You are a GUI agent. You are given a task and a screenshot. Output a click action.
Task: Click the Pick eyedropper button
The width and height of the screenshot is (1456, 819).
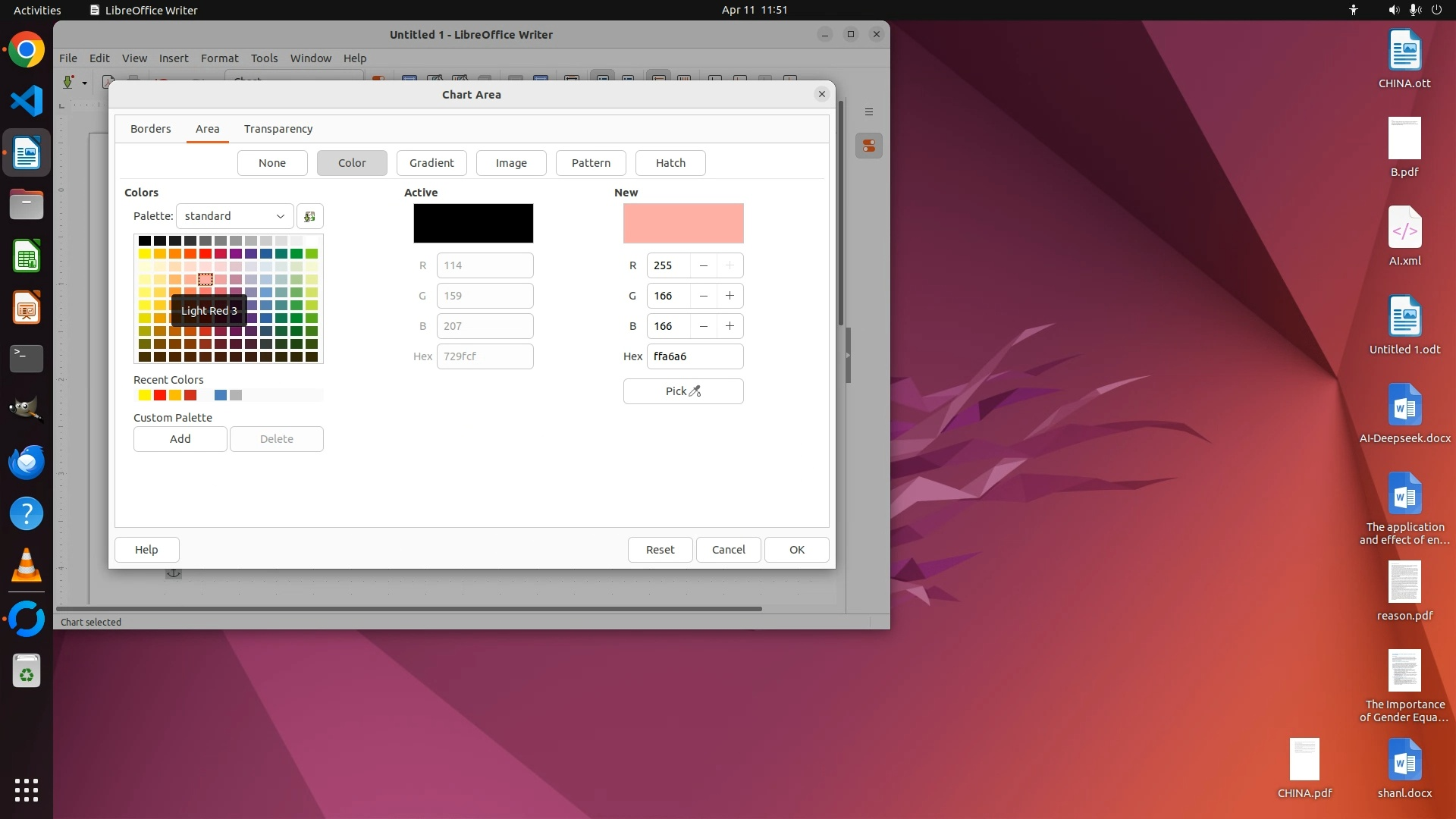(x=682, y=391)
